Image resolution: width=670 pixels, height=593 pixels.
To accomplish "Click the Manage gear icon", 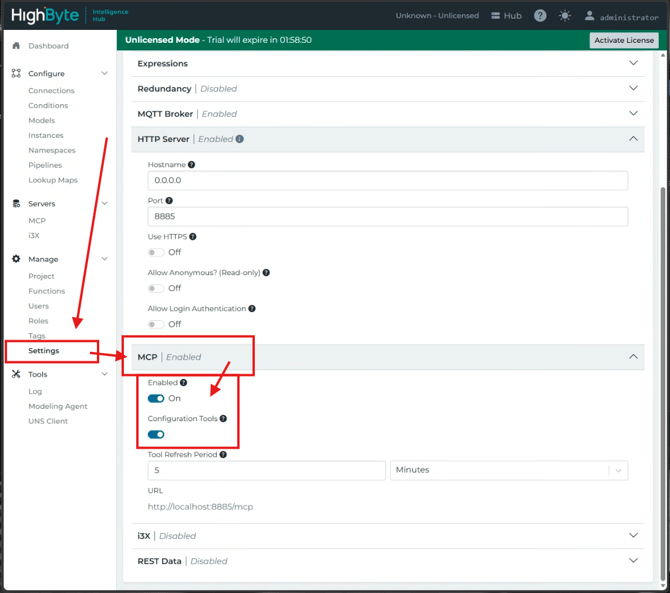I will click(16, 259).
